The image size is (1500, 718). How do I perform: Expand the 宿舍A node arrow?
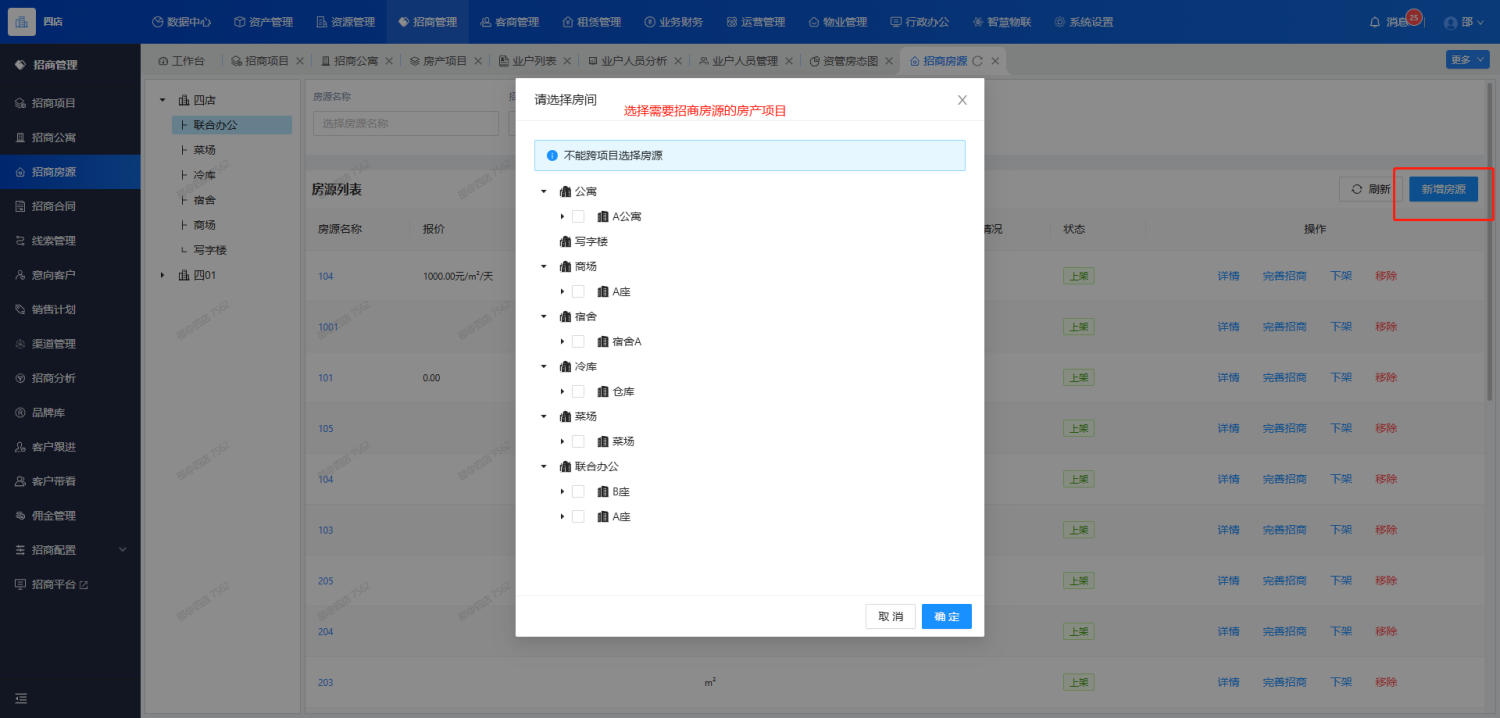[563, 342]
